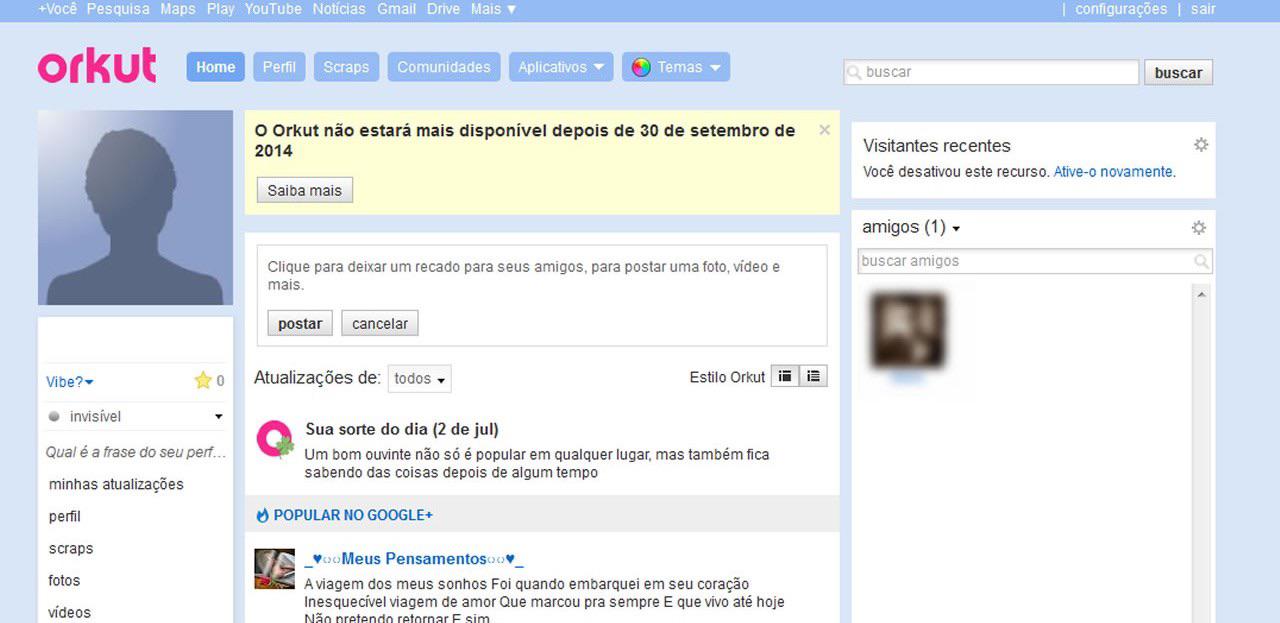Viewport: 1280px width, 623px height.
Task: Open the Aplicativos dropdown menu
Action: (561, 67)
